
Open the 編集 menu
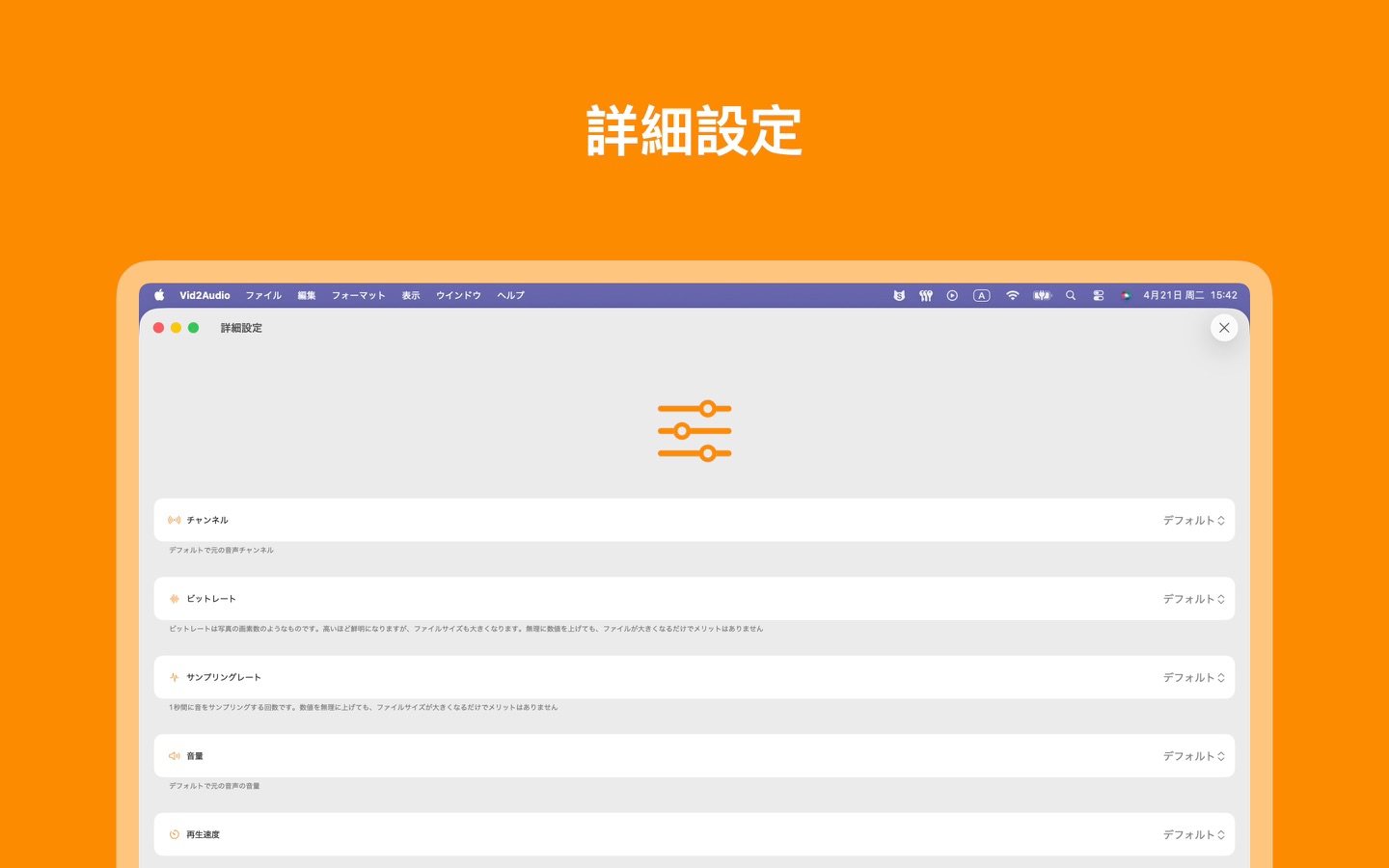point(307,295)
